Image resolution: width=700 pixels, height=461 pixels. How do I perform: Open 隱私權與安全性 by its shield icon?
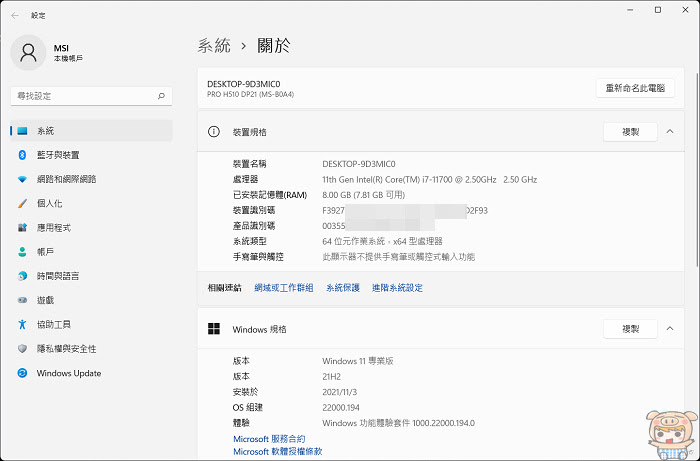pyautogui.click(x=22, y=349)
